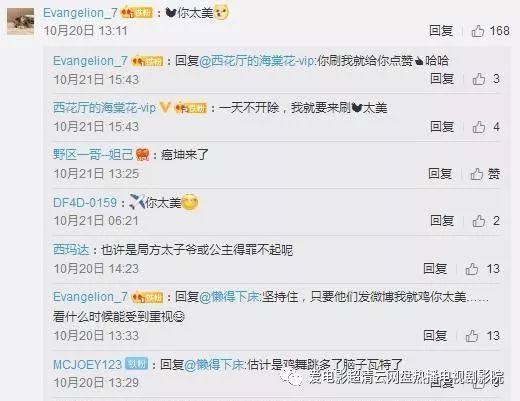Click the fan badge next to MCJOEY123
This screenshot has width=520, height=401.
point(136,364)
